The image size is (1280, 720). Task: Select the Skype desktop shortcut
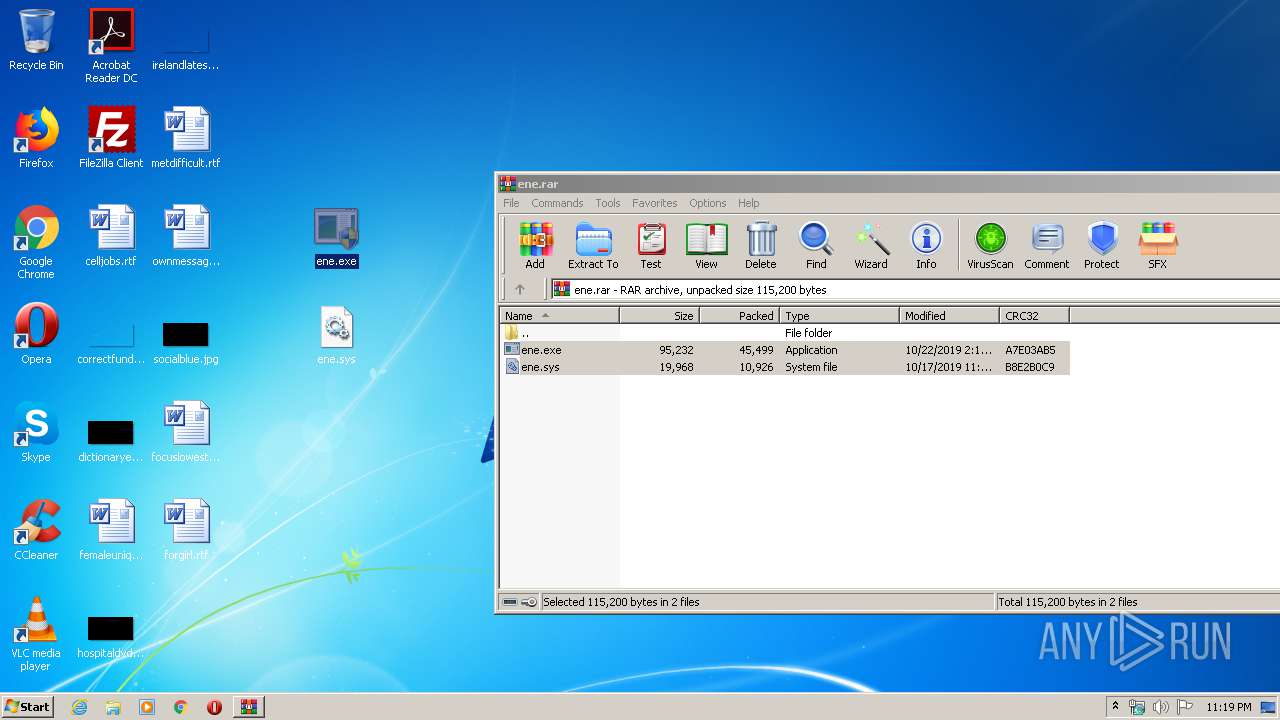pyautogui.click(x=36, y=432)
